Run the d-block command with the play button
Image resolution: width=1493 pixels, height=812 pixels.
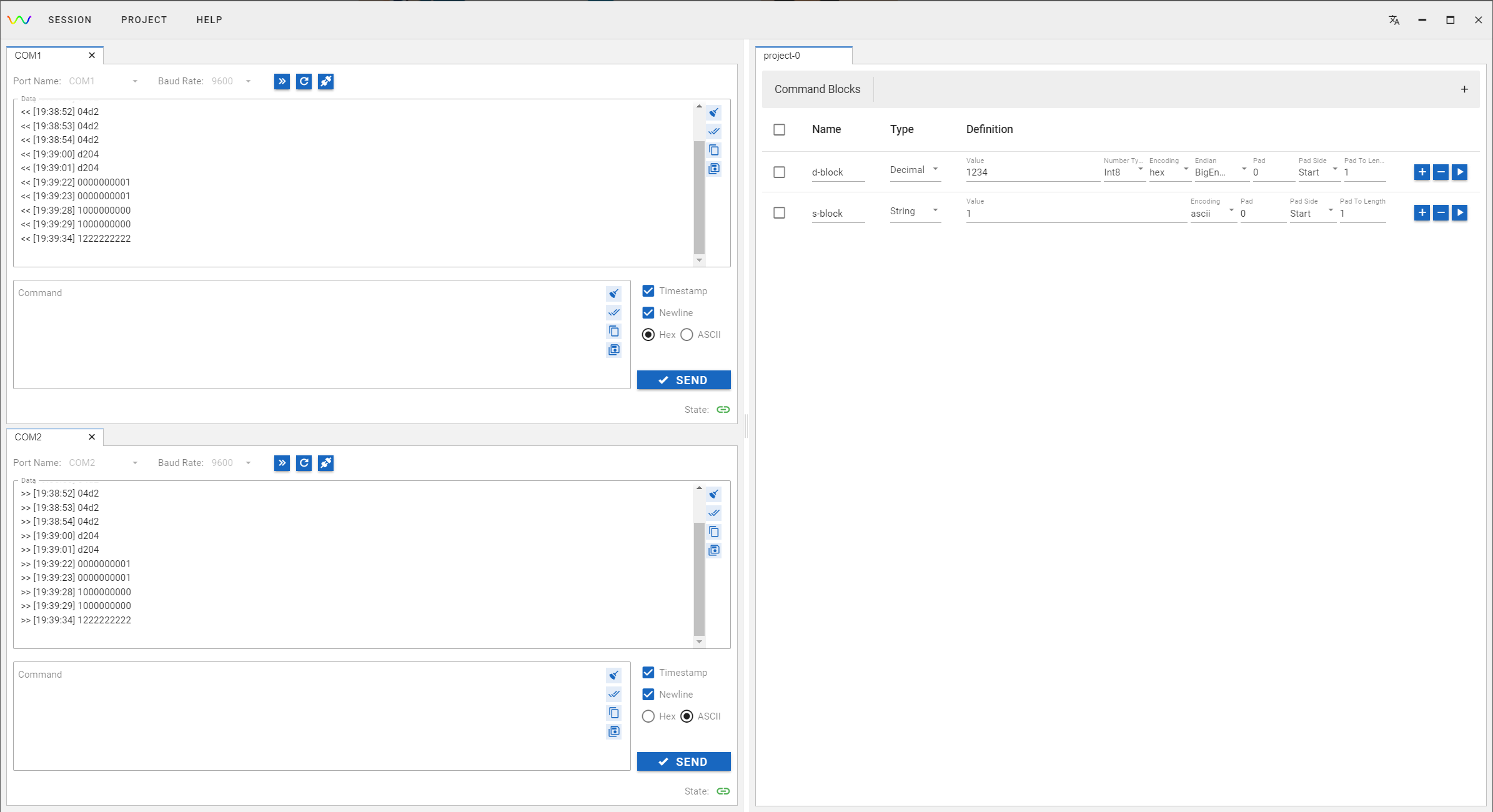[1459, 172]
